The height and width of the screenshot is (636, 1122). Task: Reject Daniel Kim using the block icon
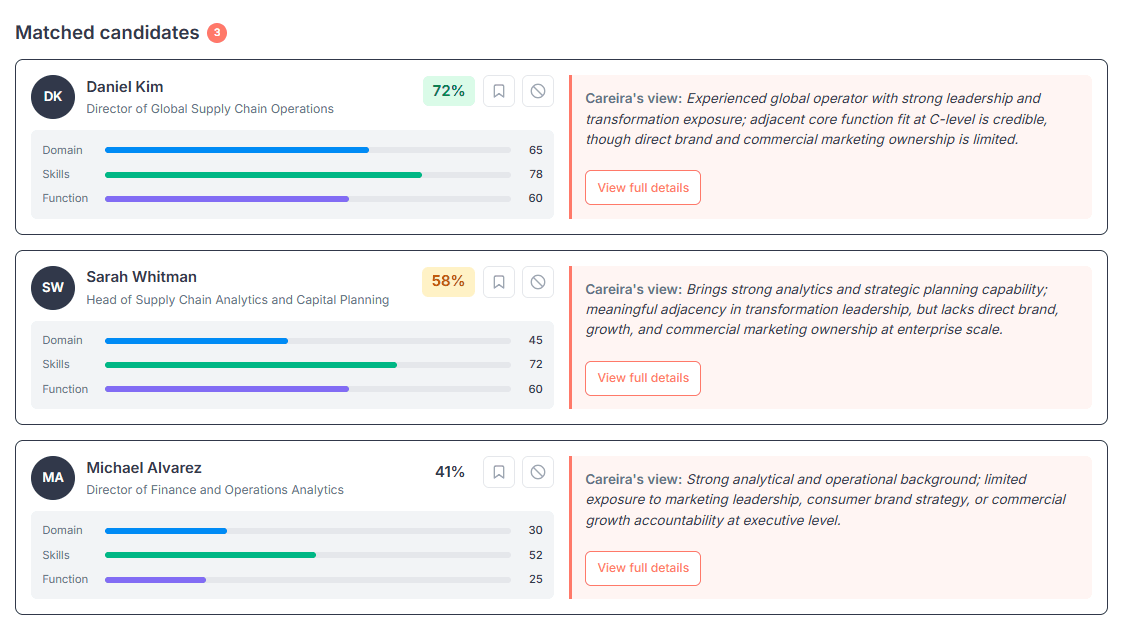point(537,90)
